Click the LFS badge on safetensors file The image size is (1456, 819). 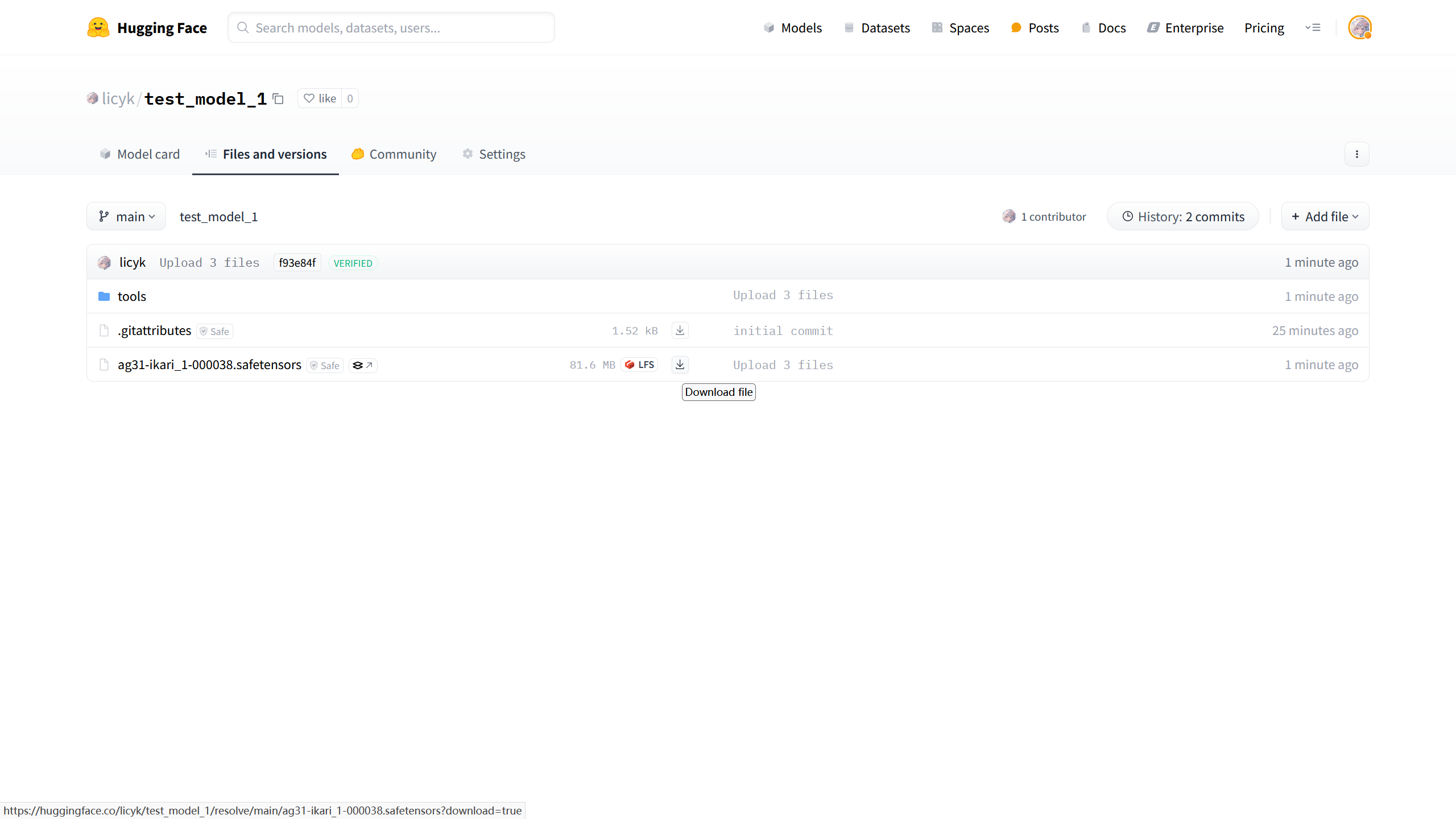(640, 365)
